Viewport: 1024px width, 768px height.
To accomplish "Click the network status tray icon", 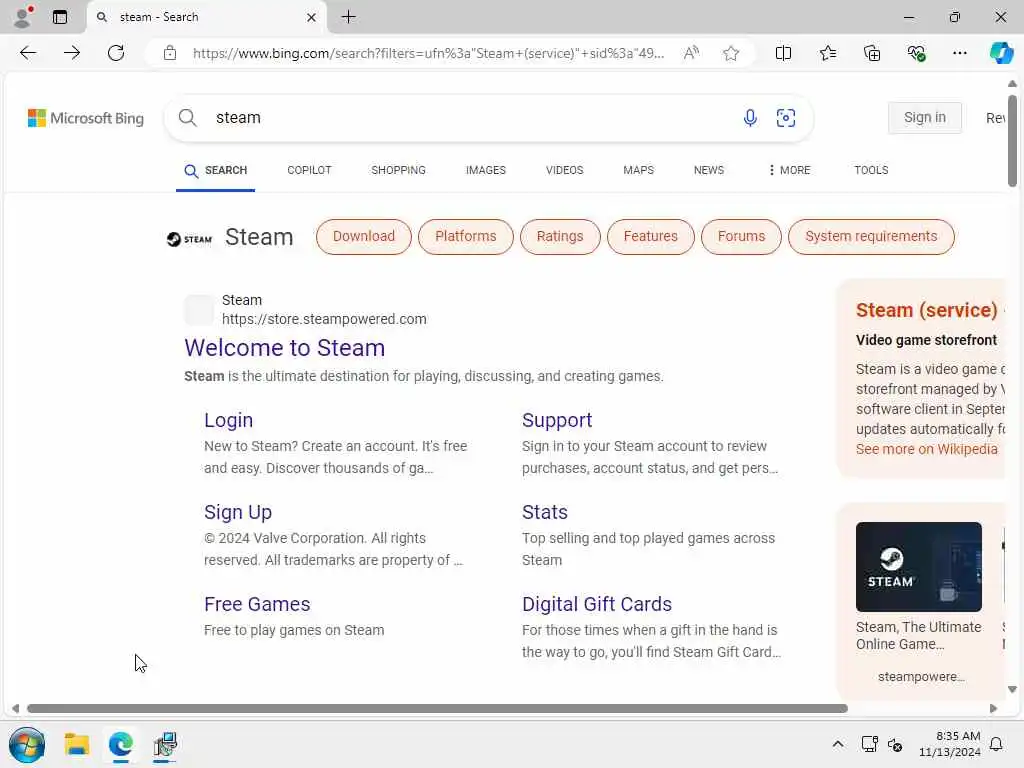I will click(x=869, y=744).
